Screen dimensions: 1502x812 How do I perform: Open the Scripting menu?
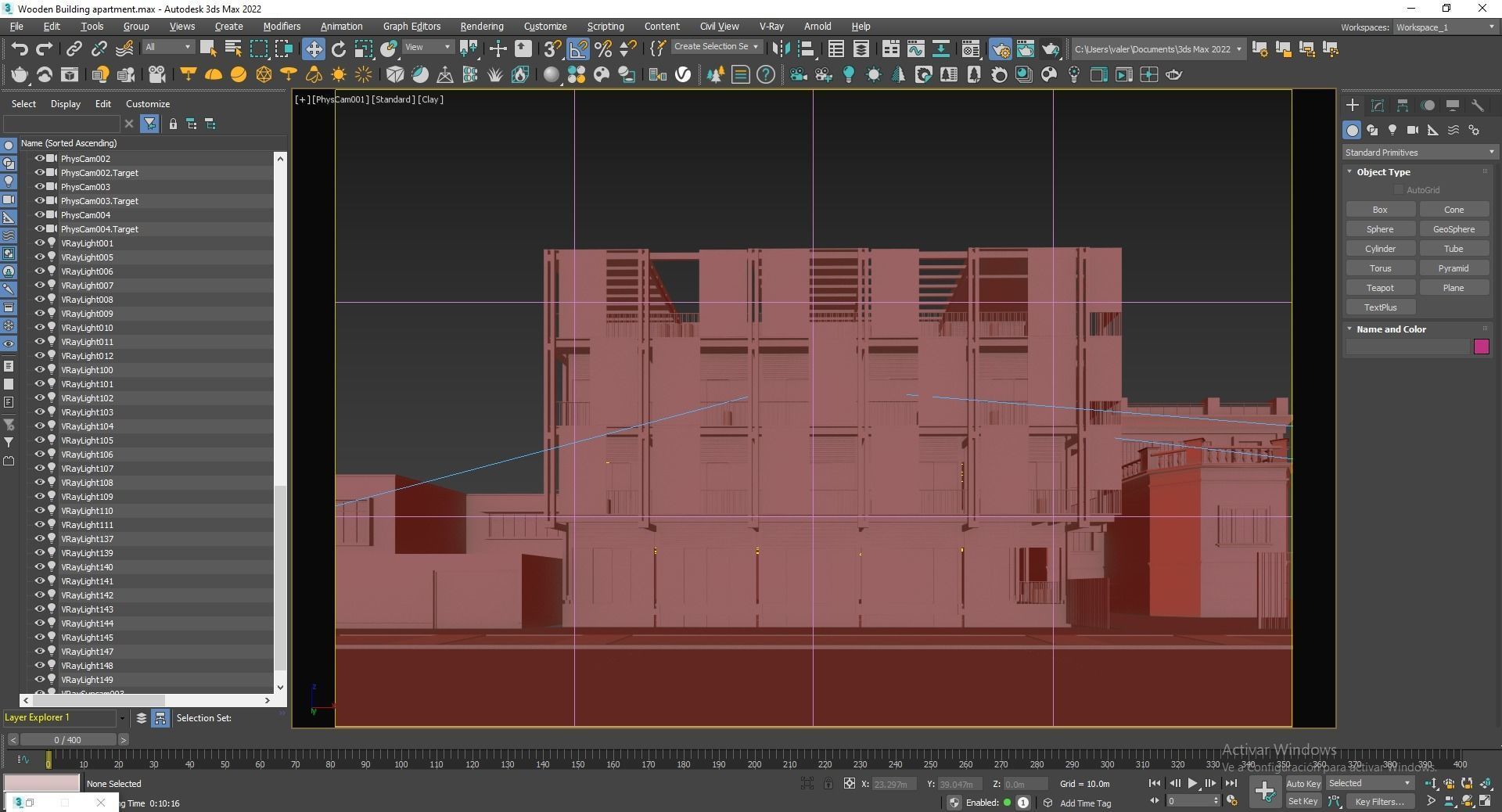tap(605, 27)
